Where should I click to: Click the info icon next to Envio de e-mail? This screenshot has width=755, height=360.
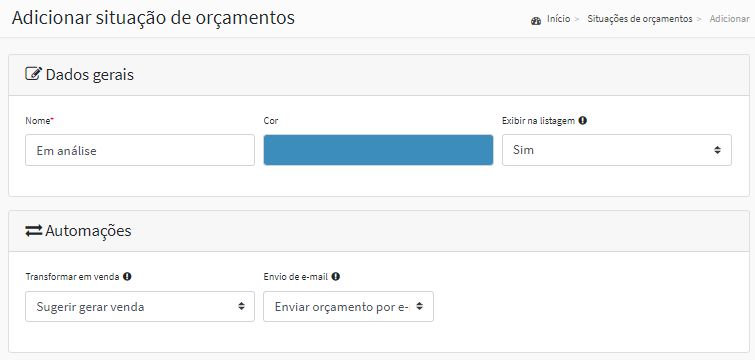(x=336, y=277)
